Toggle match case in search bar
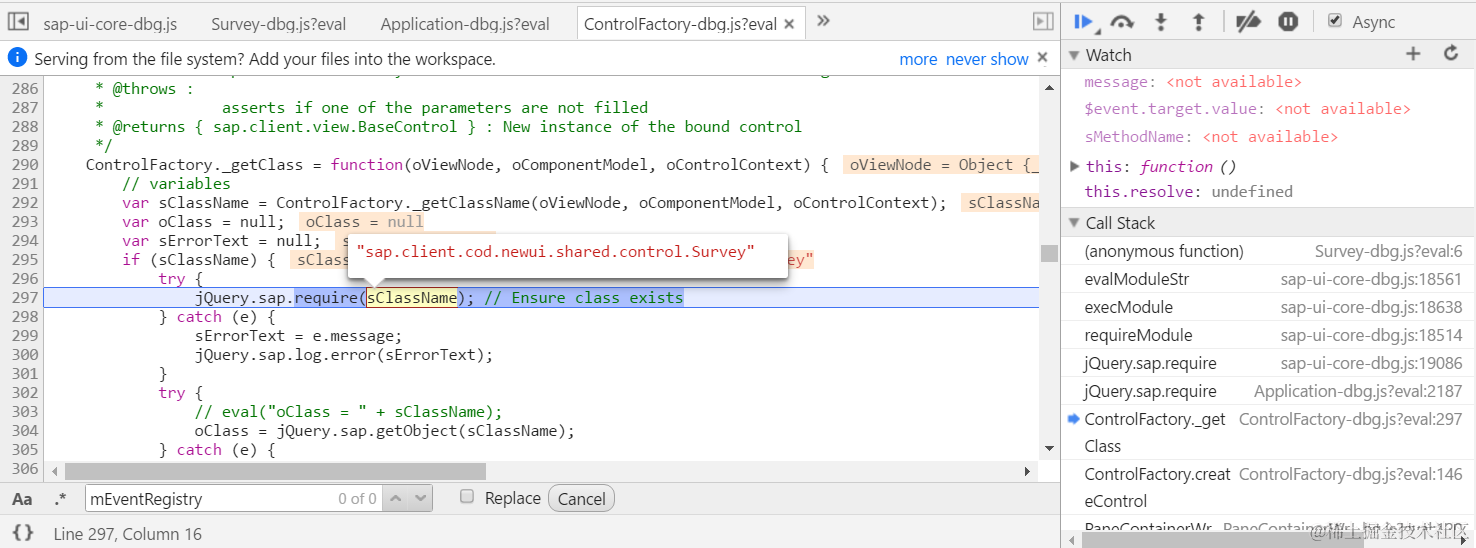This screenshot has width=1476, height=548. [x=22, y=498]
